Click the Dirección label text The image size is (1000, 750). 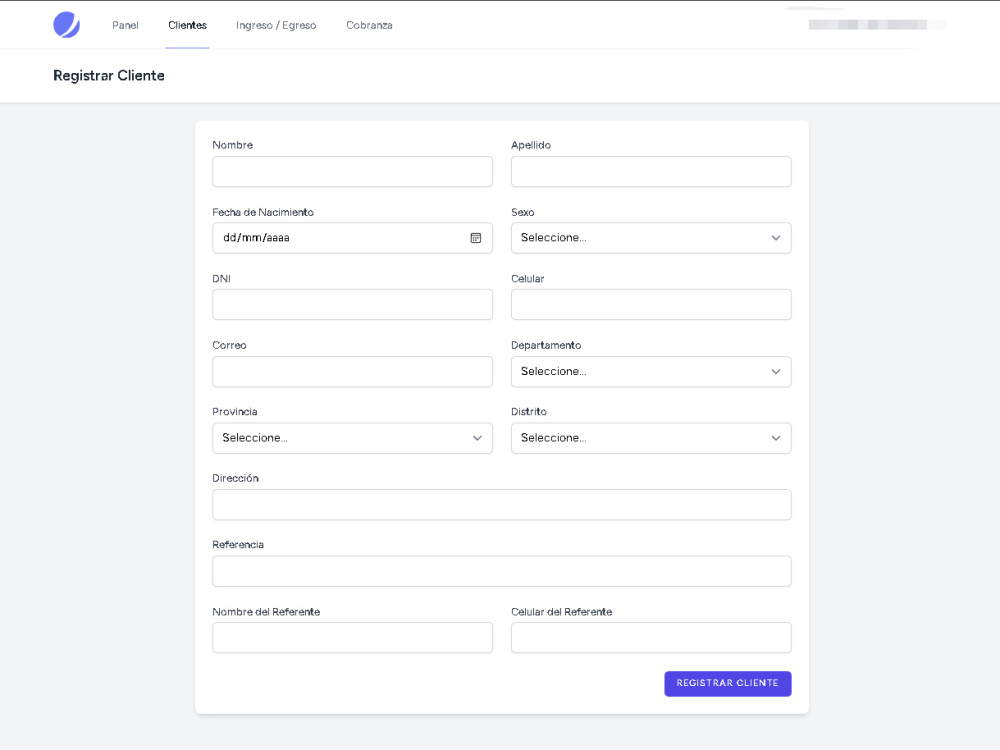(235, 478)
